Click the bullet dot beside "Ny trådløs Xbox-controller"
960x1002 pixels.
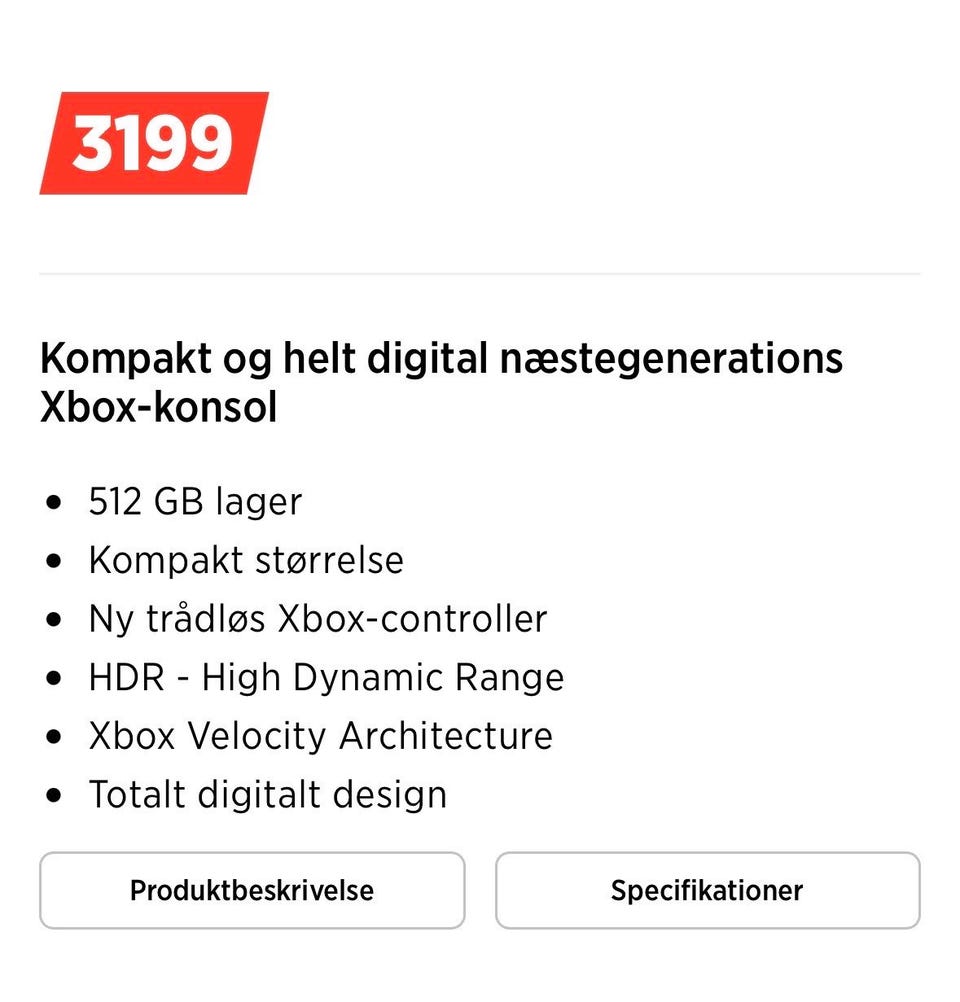(54, 620)
